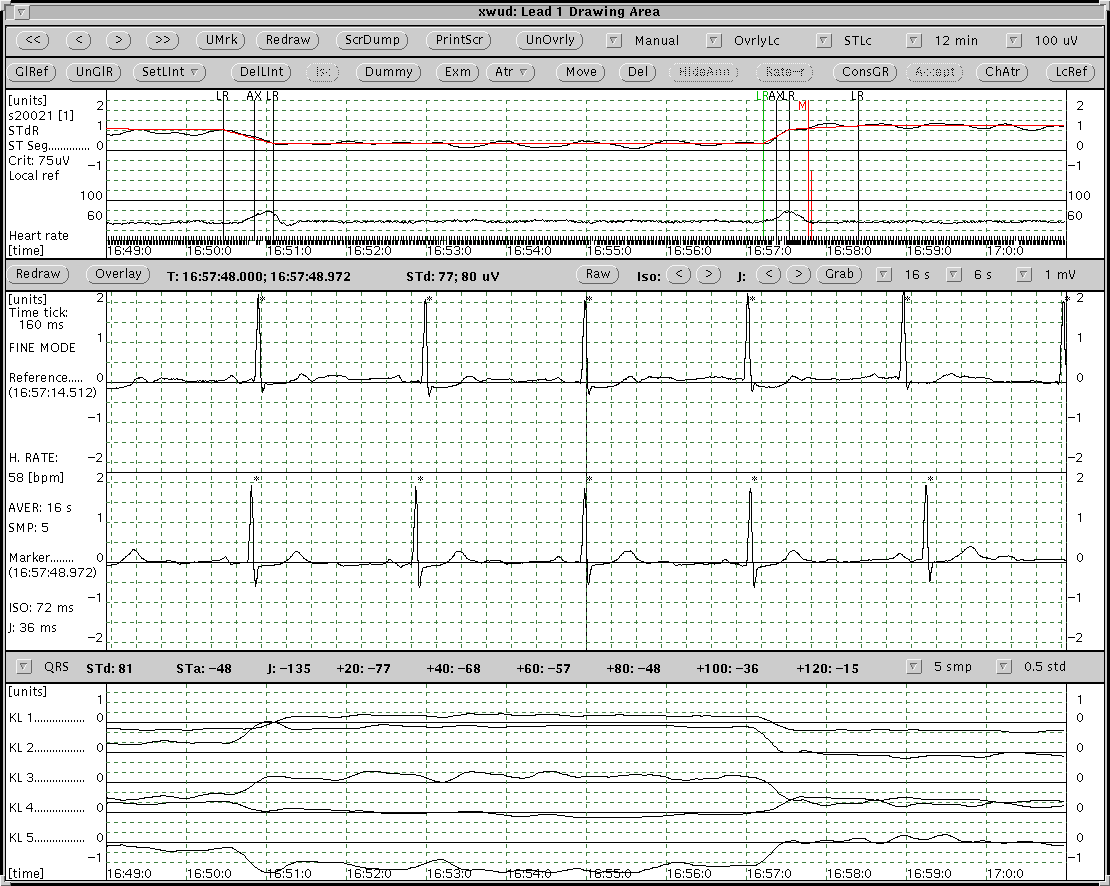
Task: Open the SetLInt menu button
Action: click(x=172, y=72)
